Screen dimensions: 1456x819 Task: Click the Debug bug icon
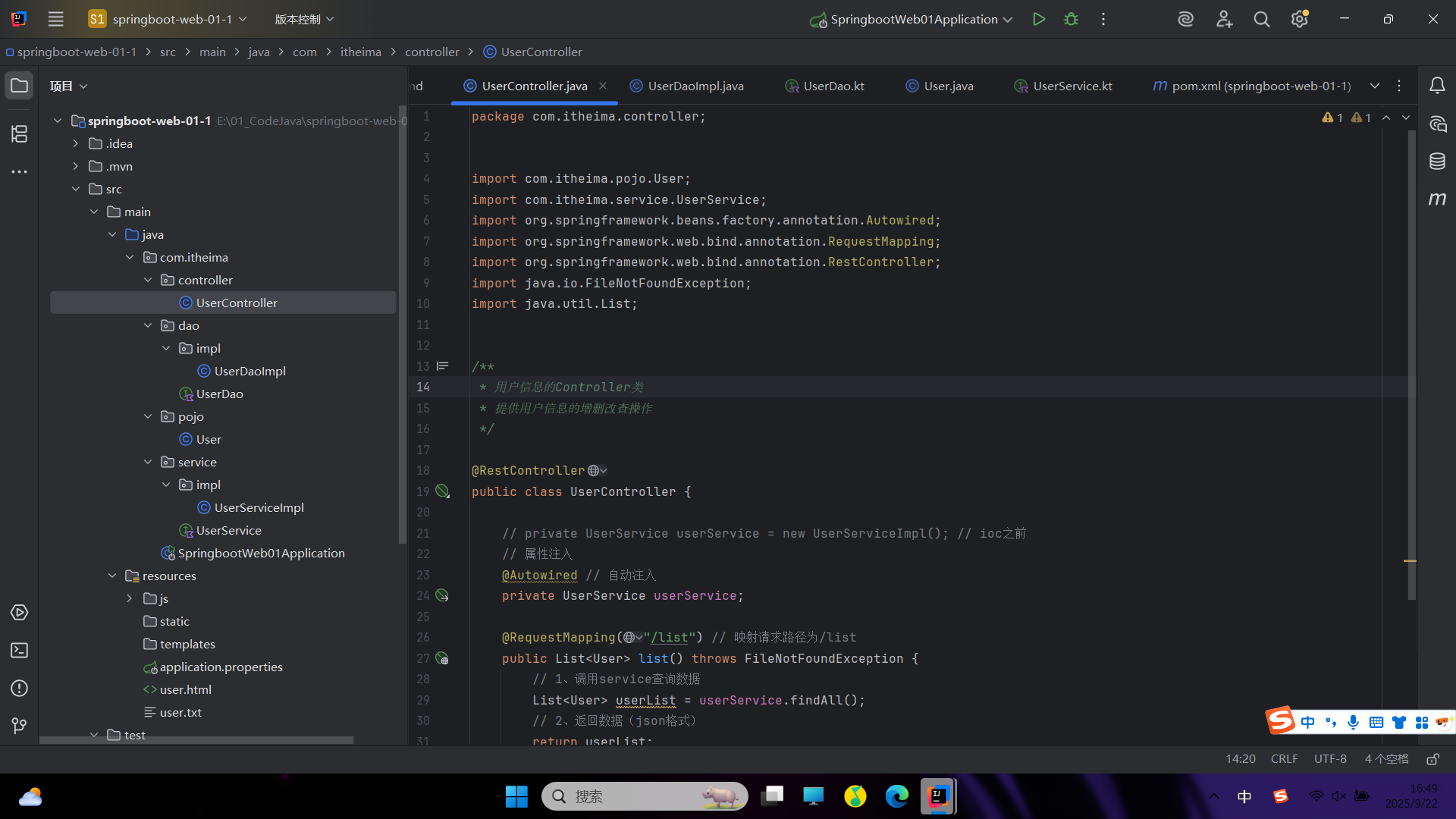tap(1071, 19)
